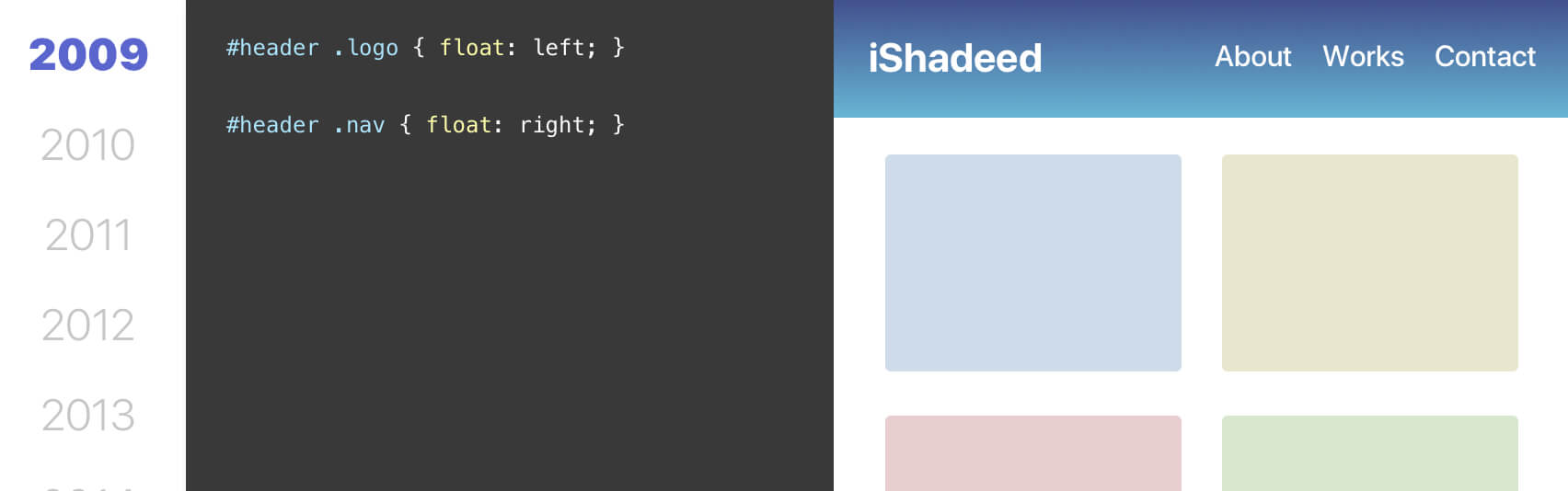The width and height of the screenshot is (1568, 491).
Task: Open the About nav link
Action: point(1252,57)
